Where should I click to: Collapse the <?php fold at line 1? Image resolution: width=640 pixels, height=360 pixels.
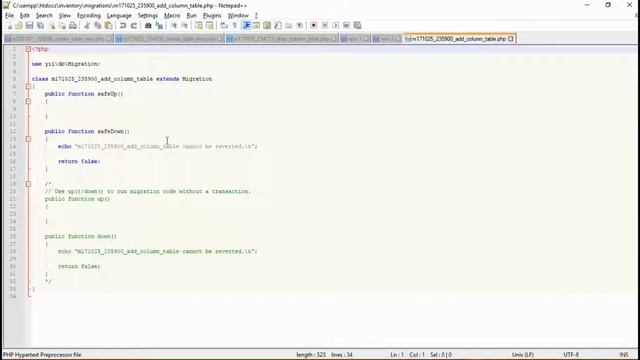click(28, 49)
